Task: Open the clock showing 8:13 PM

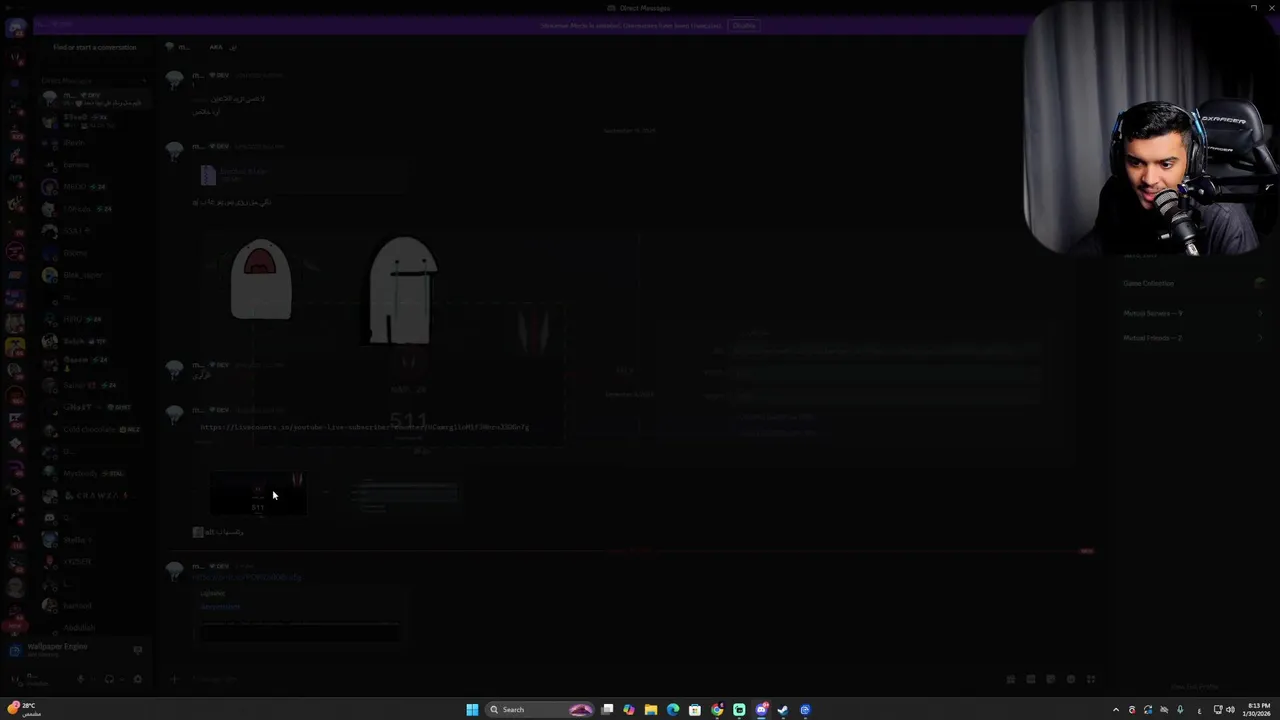Action: (x=1258, y=709)
